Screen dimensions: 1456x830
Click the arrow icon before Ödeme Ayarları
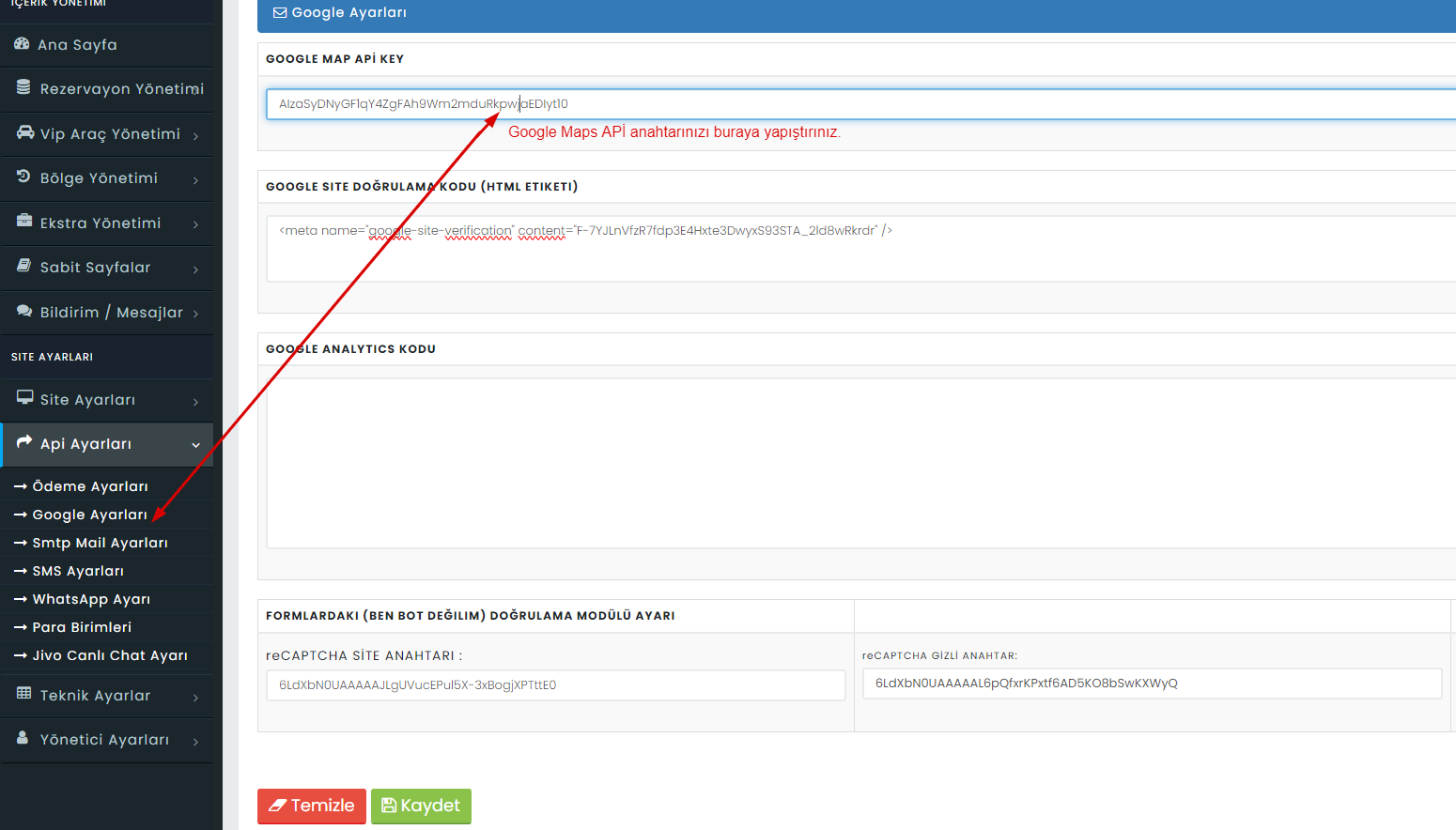click(21, 486)
